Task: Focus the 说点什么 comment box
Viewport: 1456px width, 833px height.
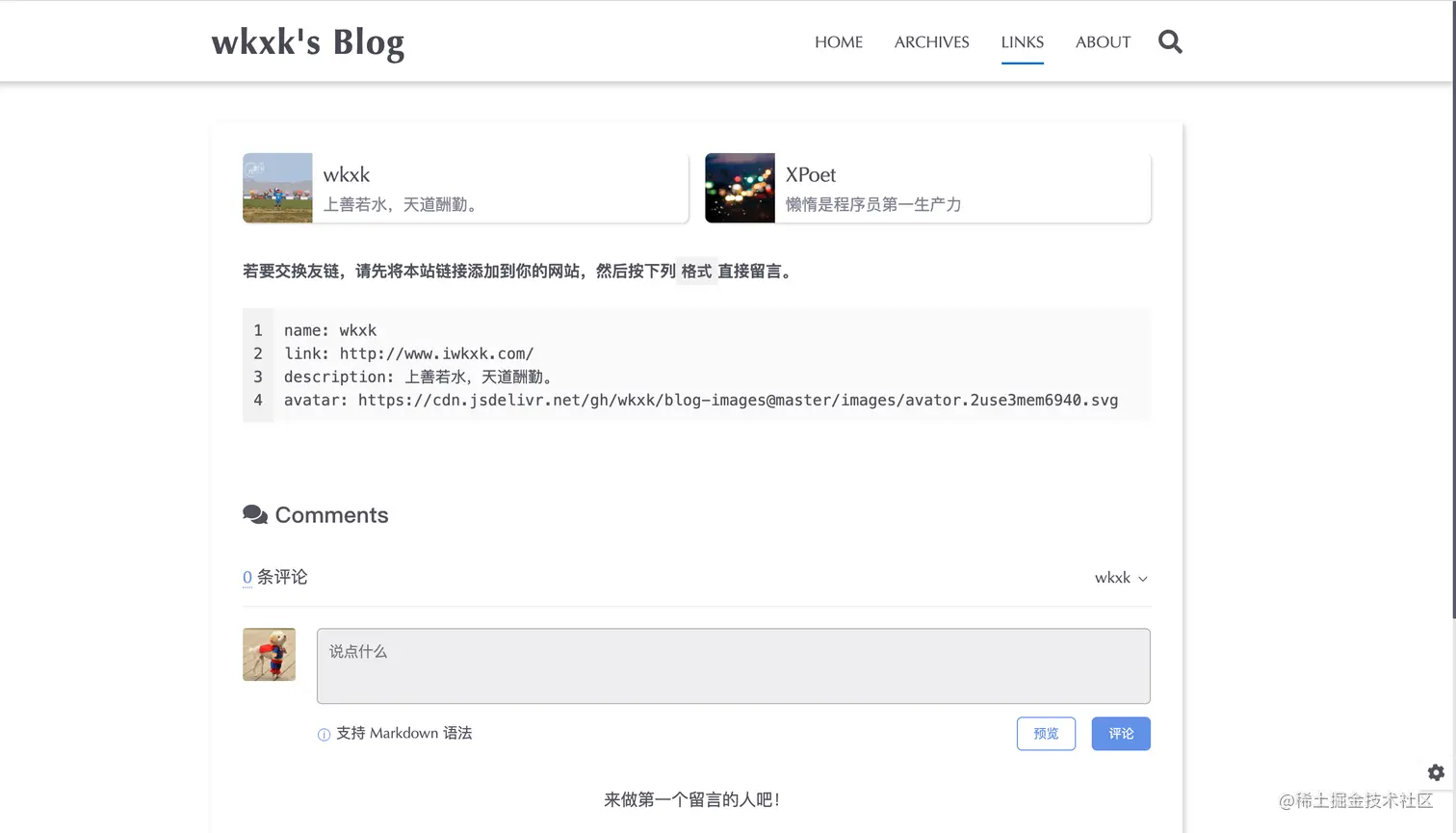Action: pos(734,666)
